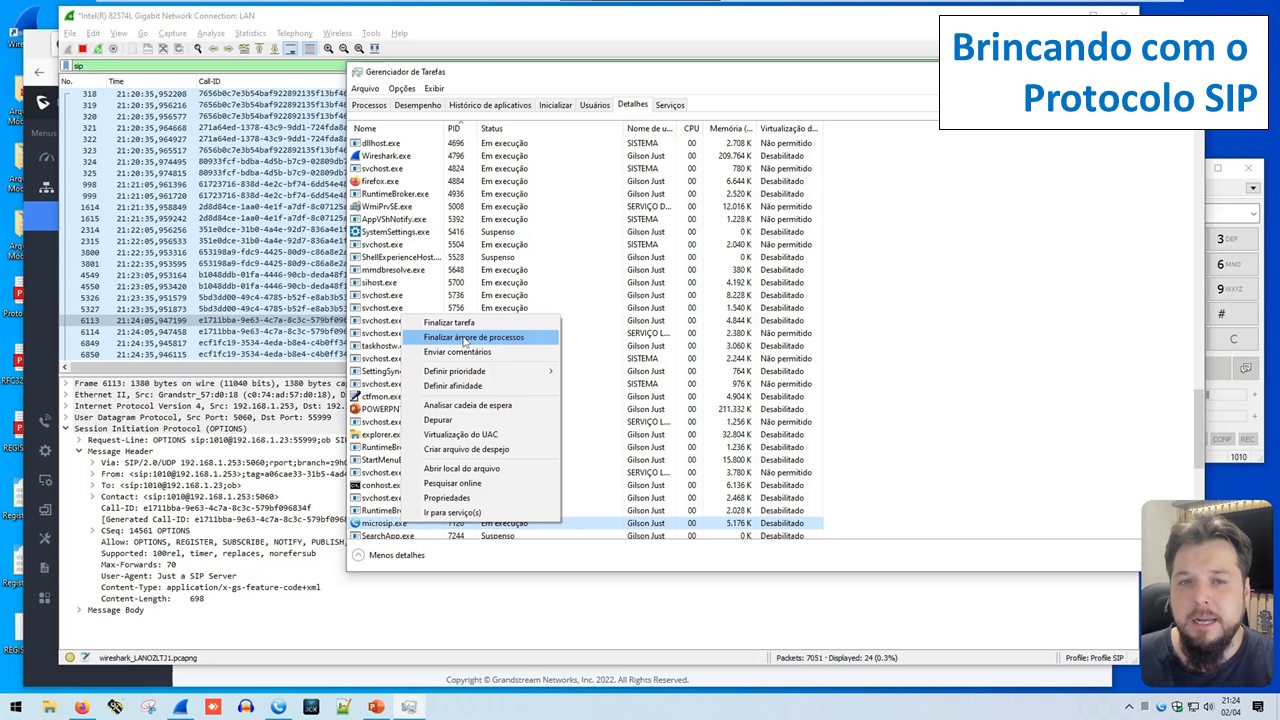Collapse Session Initiation Protocol (OPTIONS) node
Image resolution: width=1280 pixels, height=720 pixels.
(67, 429)
